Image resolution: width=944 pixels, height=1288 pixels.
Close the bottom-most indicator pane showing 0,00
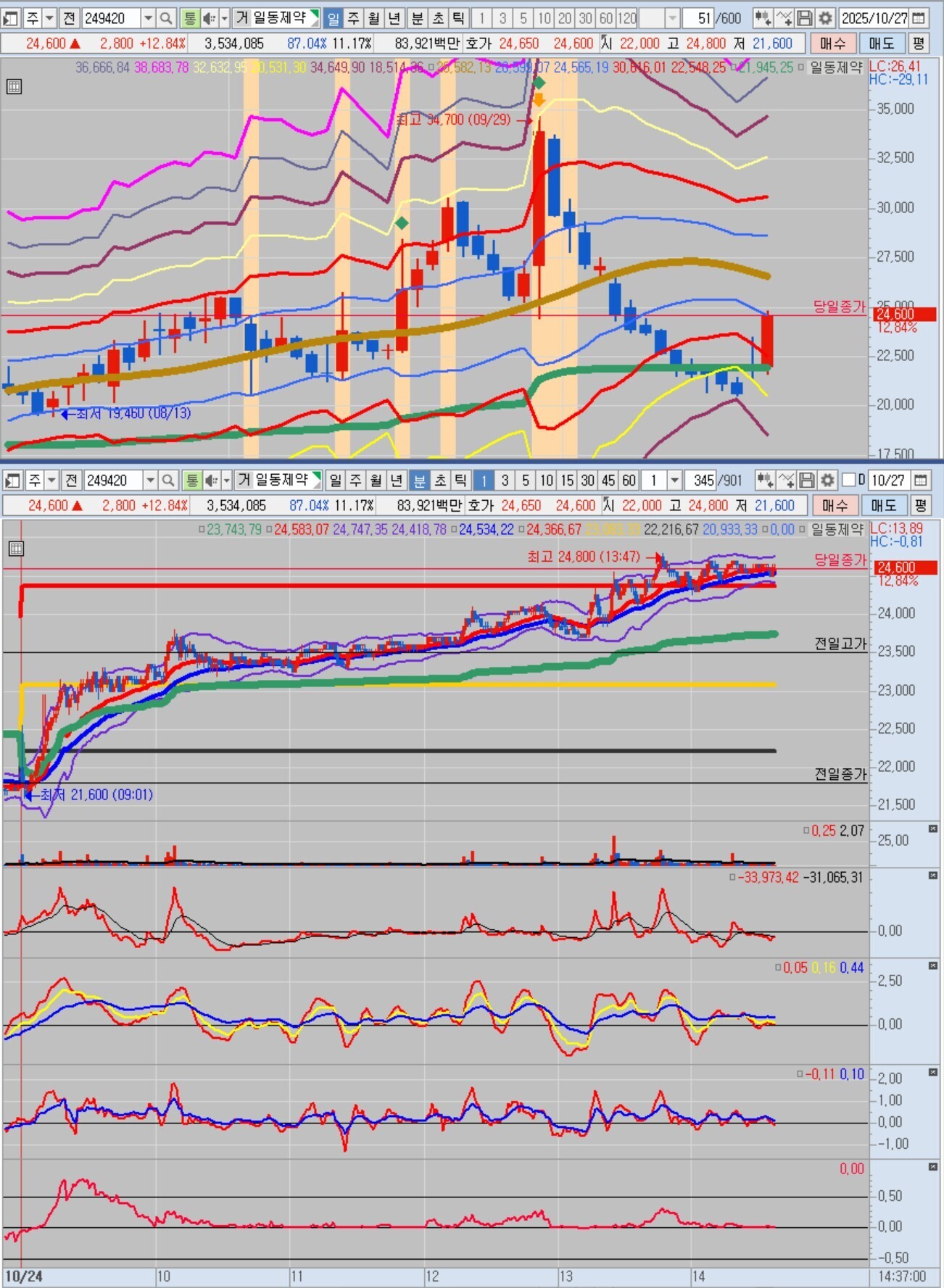coord(933,1166)
